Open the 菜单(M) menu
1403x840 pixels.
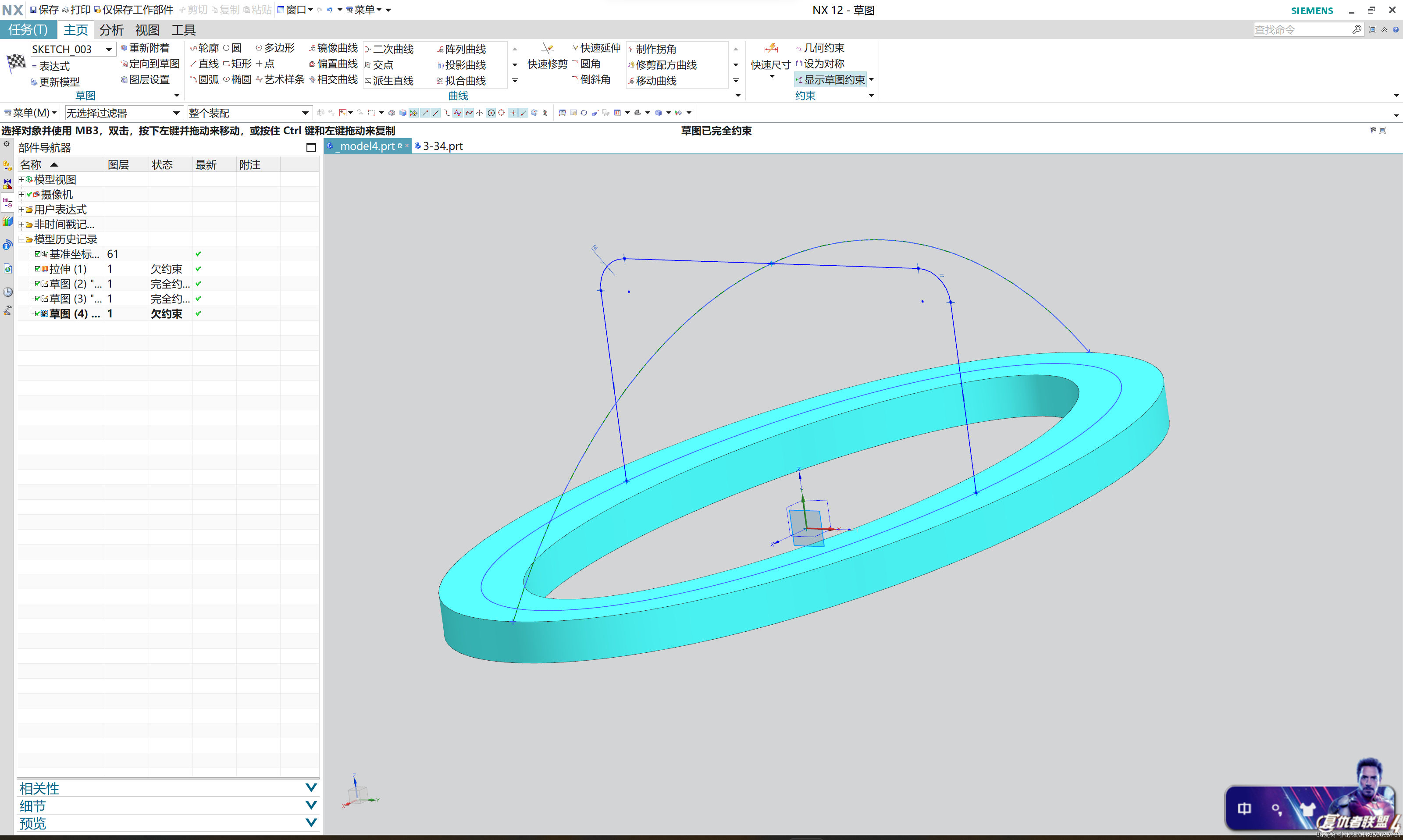pyautogui.click(x=31, y=113)
